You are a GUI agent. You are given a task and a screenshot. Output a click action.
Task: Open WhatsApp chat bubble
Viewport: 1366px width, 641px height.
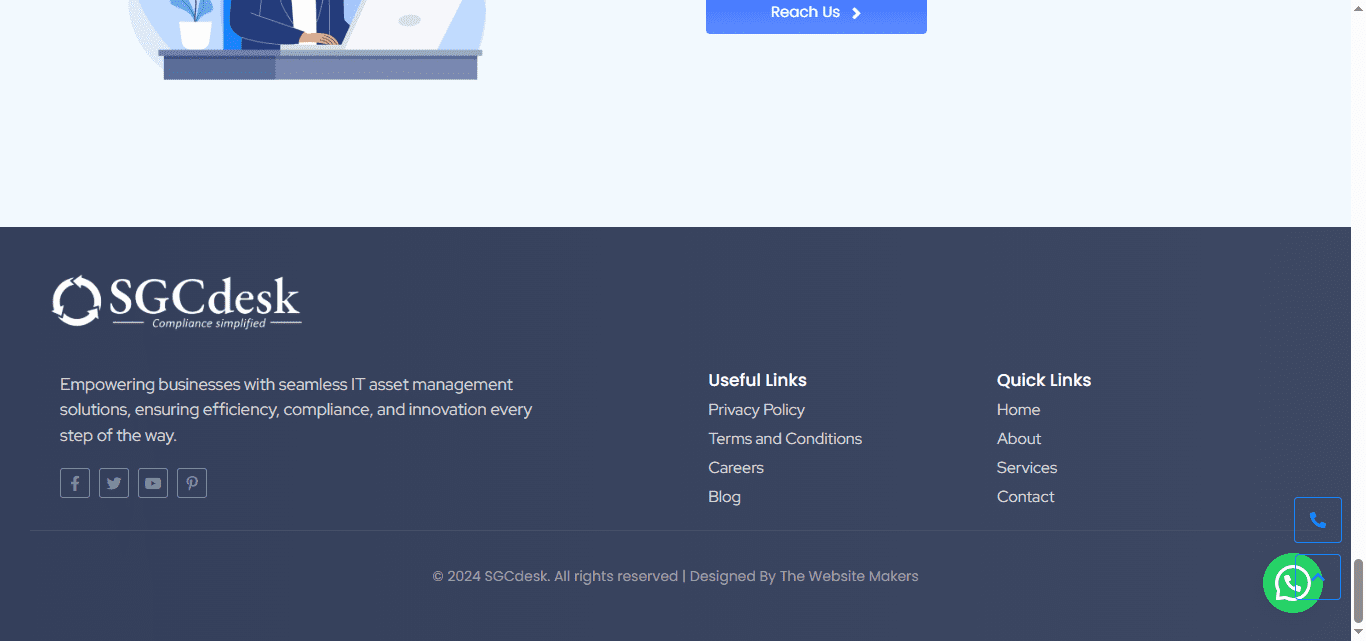1291,583
